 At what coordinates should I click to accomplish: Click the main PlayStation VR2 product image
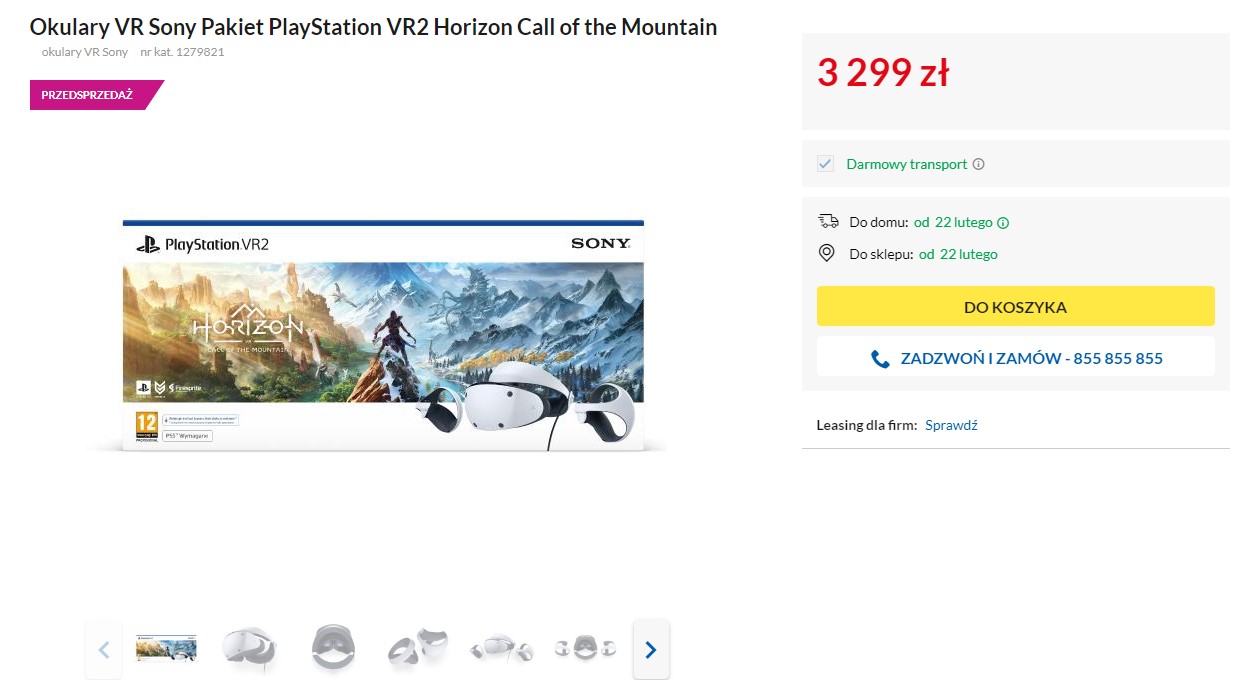383,335
